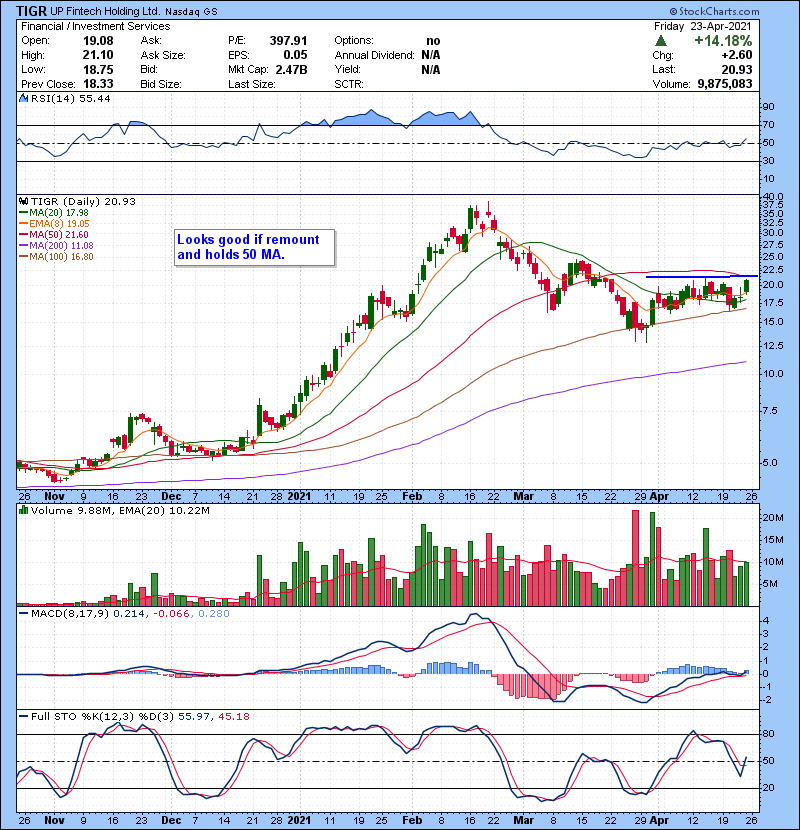Click the 15M volume axis label

pyautogui.click(x=773, y=540)
